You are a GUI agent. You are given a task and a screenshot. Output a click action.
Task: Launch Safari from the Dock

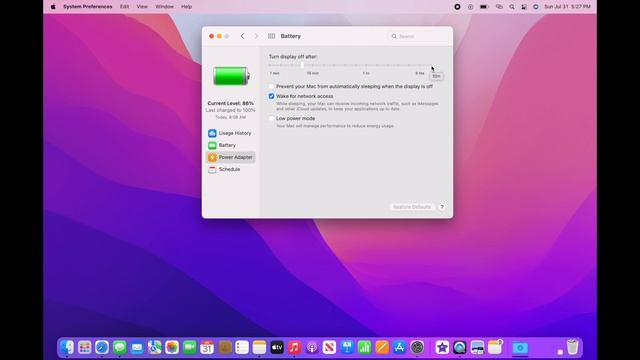[x=102, y=347]
